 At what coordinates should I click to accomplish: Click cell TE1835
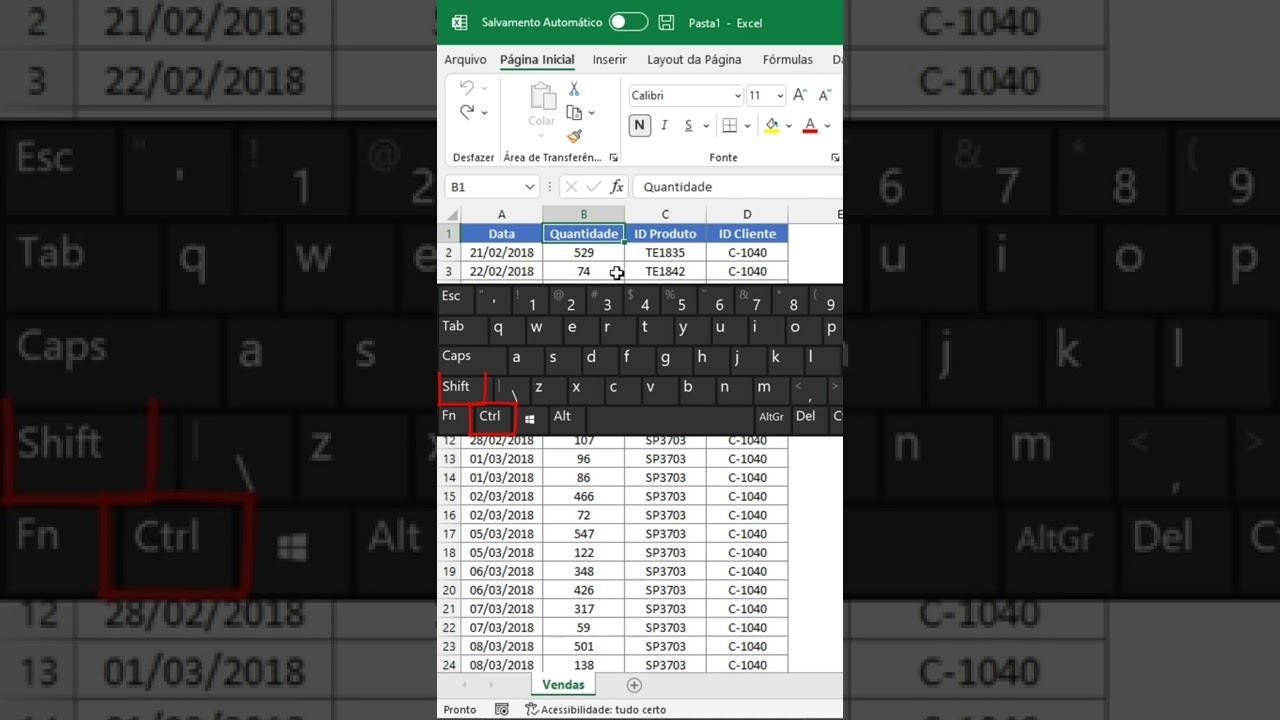pos(665,253)
